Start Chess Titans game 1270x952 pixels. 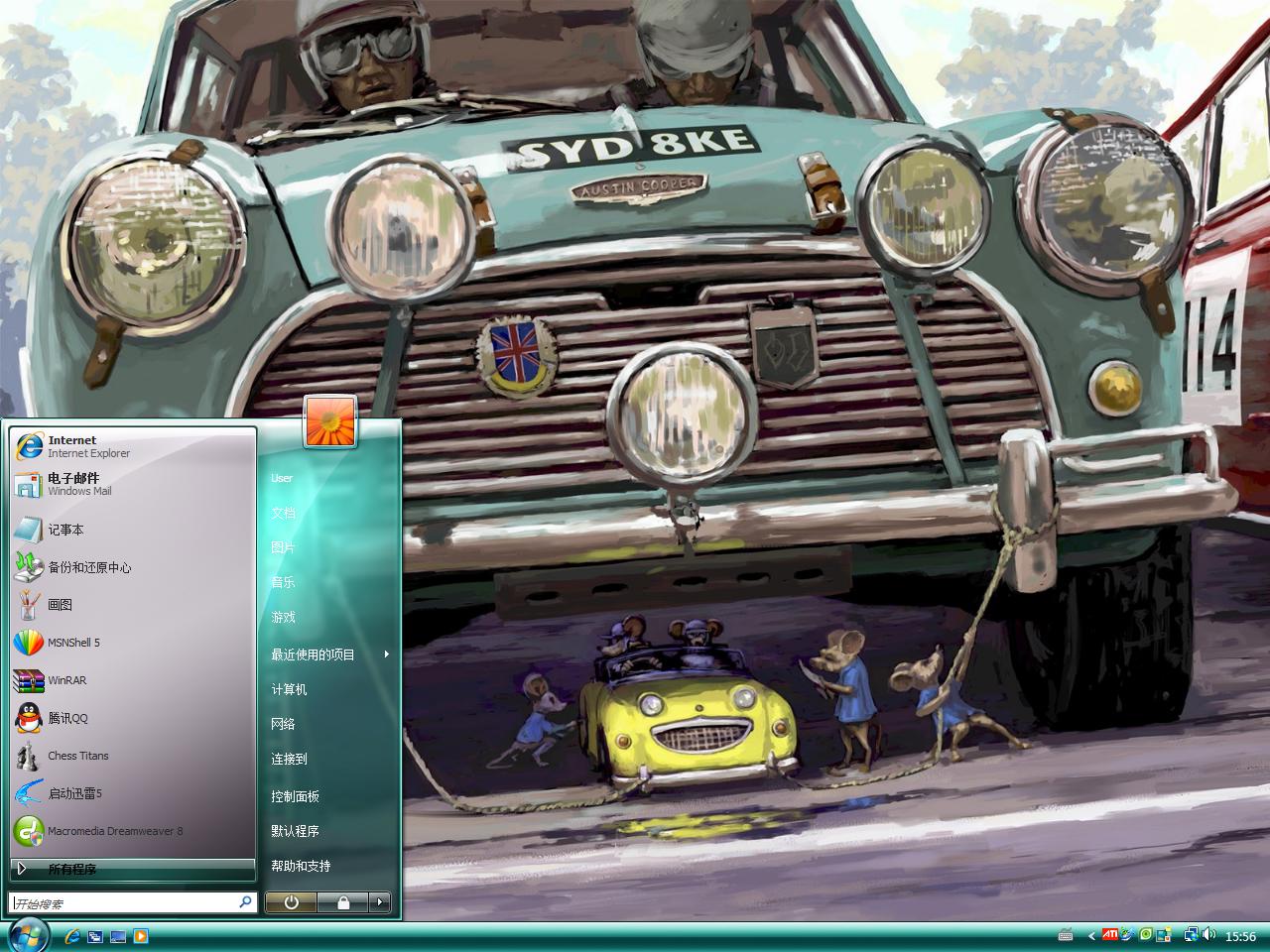pos(133,756)
